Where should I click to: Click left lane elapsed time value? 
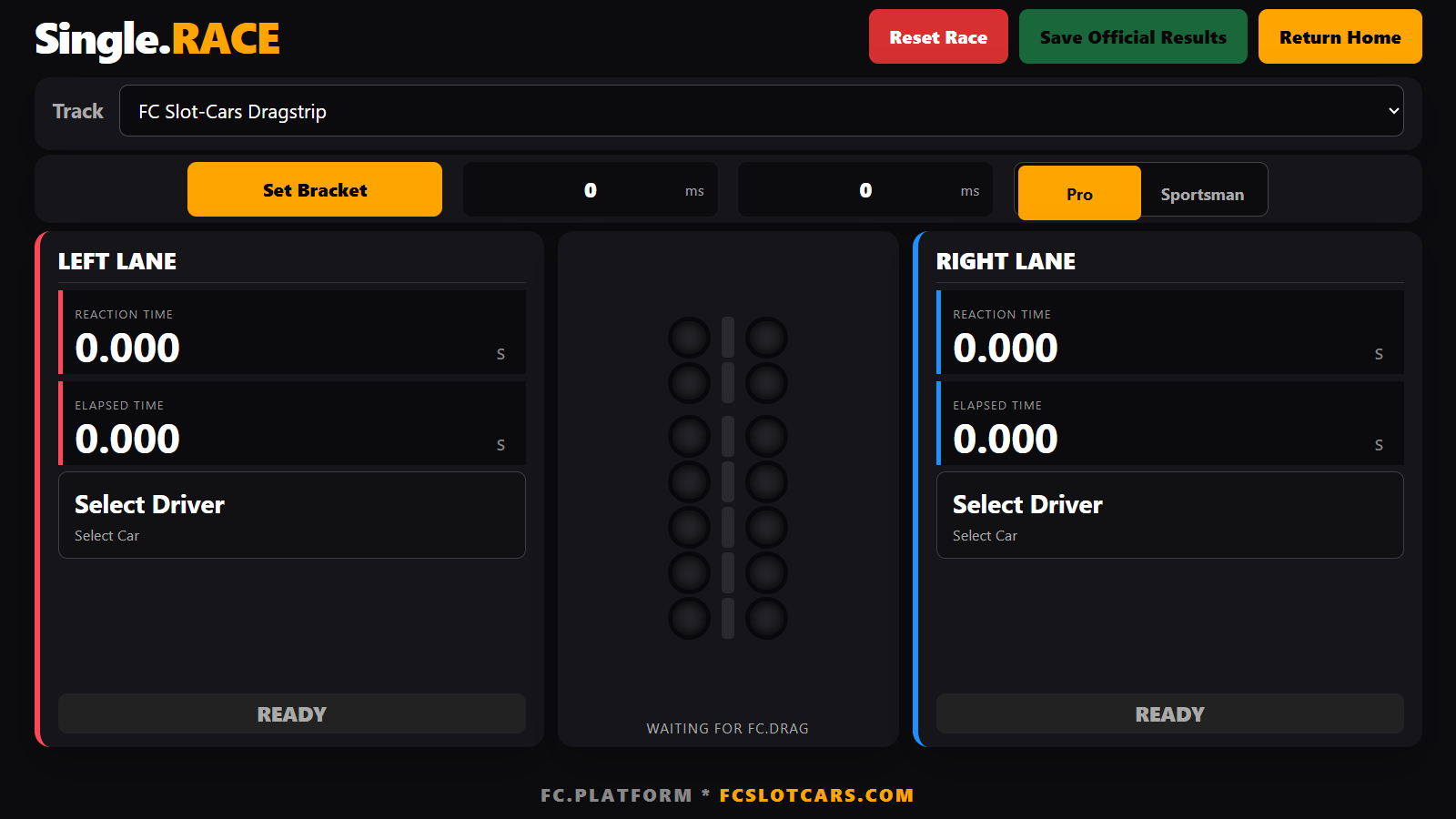point(127,439)
